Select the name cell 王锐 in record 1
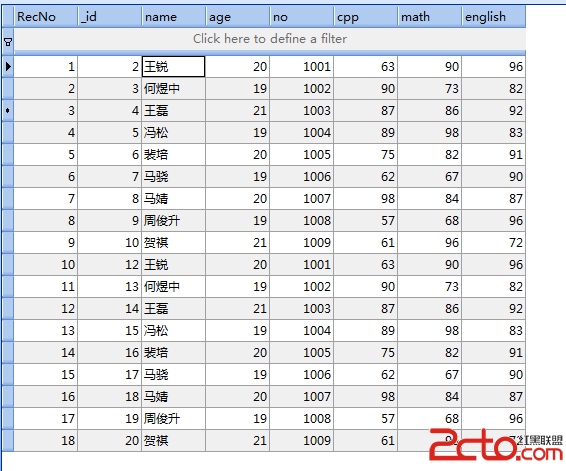The height and width of the screenshot is (471, 566). 174,66
